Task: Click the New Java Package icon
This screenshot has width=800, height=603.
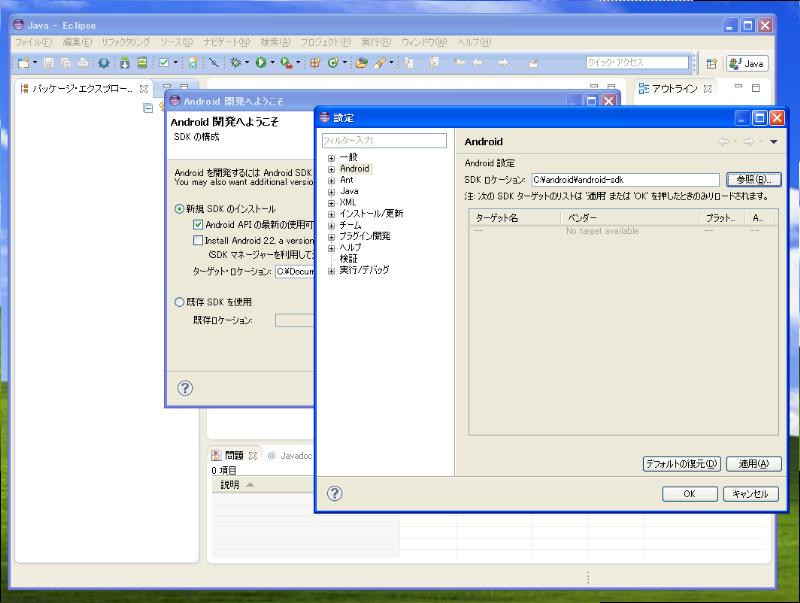Action: [x=315, y=63]
